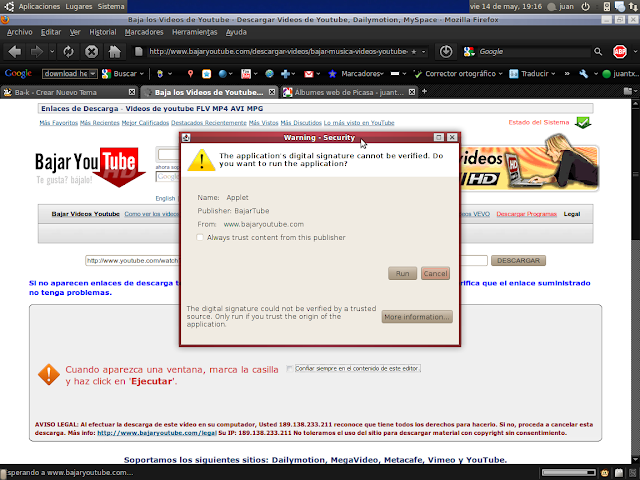Screen dimensions: 640x480
Task: Go to the Firefox home page
Action: tap(114, 52)
